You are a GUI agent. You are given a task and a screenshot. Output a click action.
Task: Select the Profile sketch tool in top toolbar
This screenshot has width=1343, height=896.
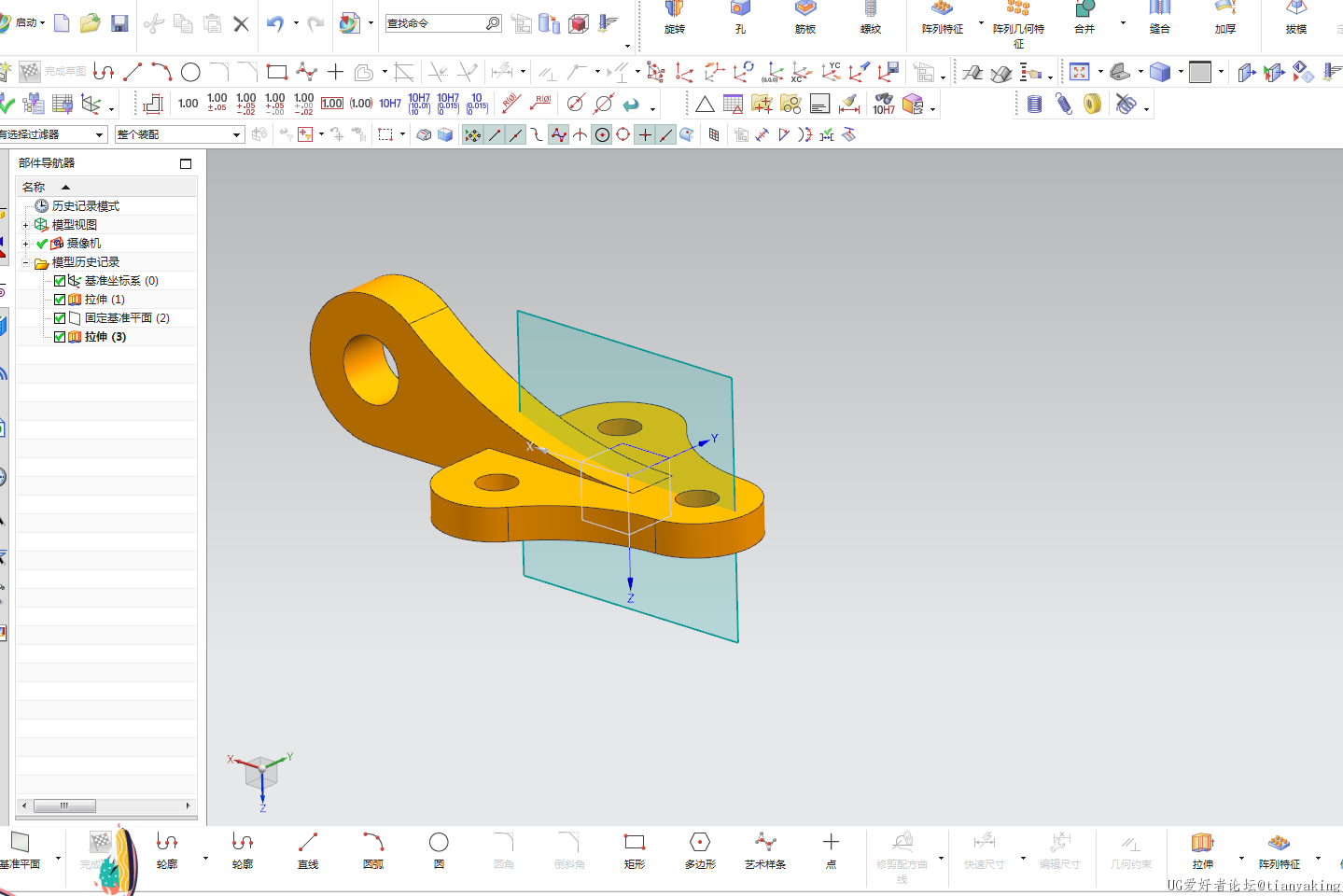tap(104, 72)
